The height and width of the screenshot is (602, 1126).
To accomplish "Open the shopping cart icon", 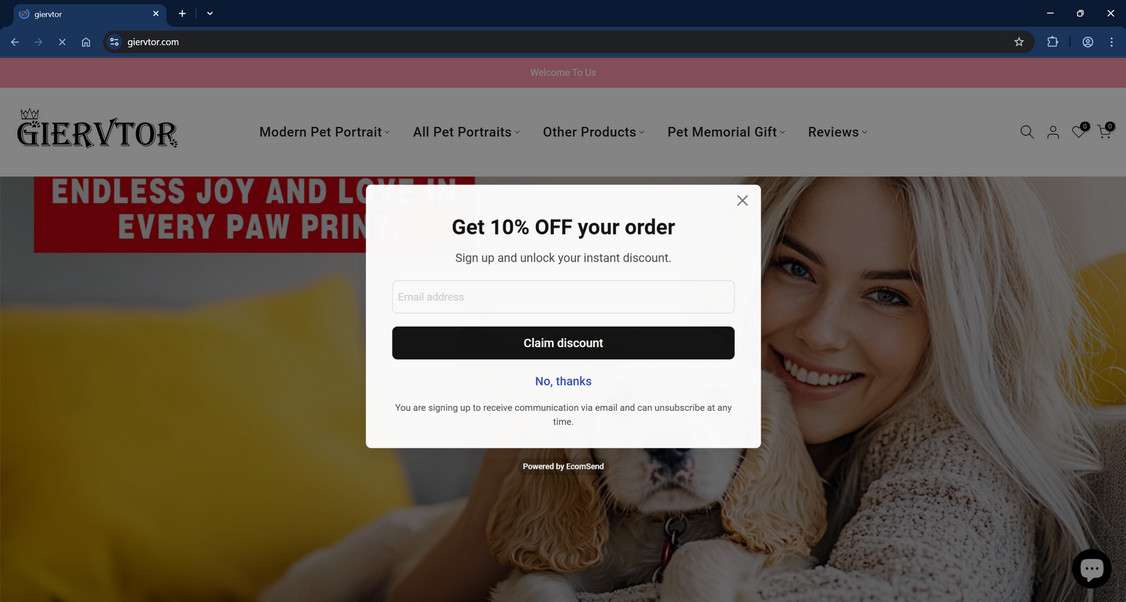I will (1105, 131).
